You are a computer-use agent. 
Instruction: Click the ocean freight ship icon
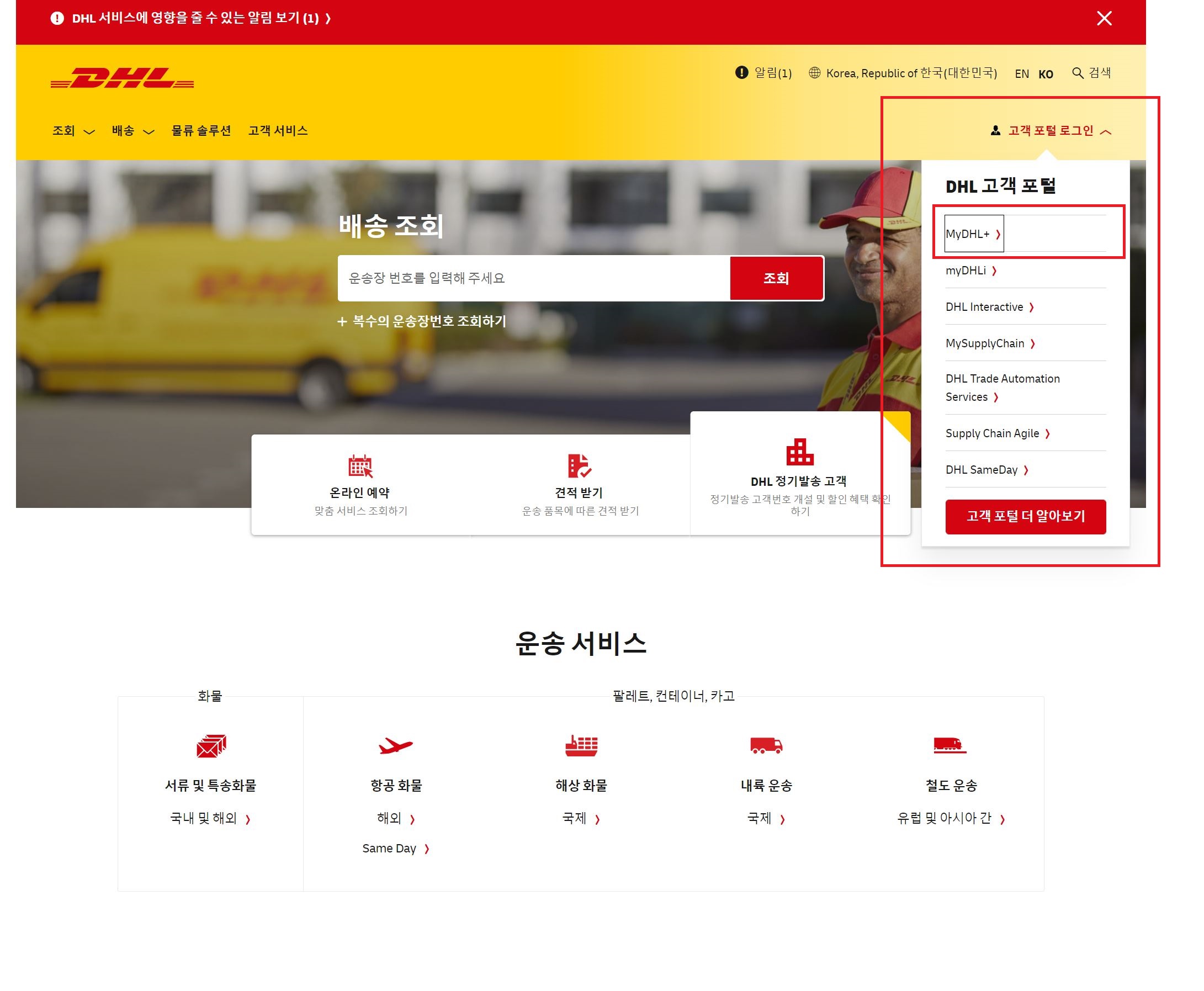pos(581,745)
